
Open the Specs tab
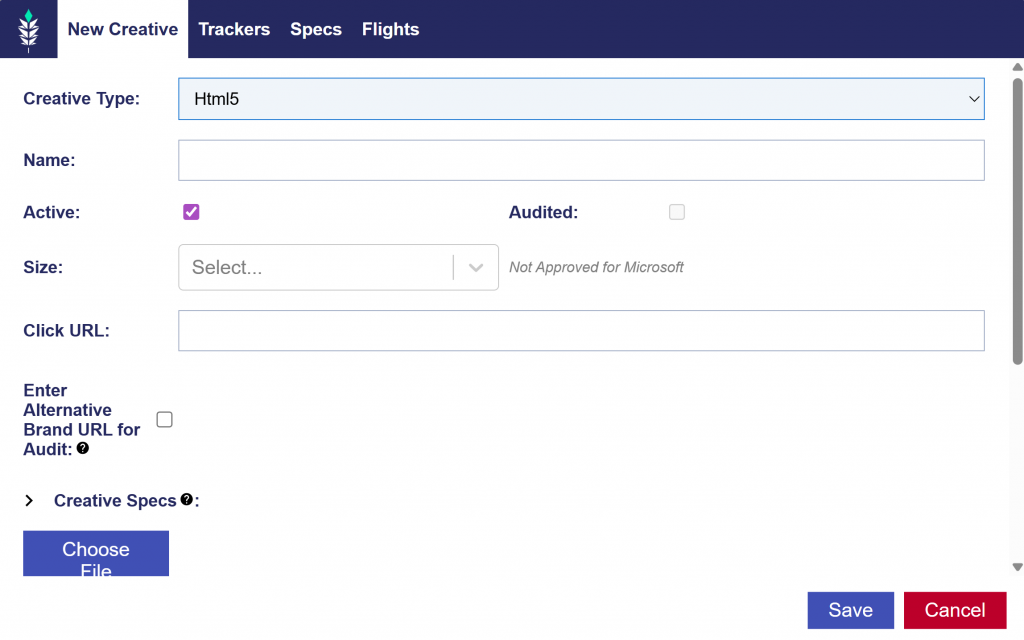tap(316, 29)
